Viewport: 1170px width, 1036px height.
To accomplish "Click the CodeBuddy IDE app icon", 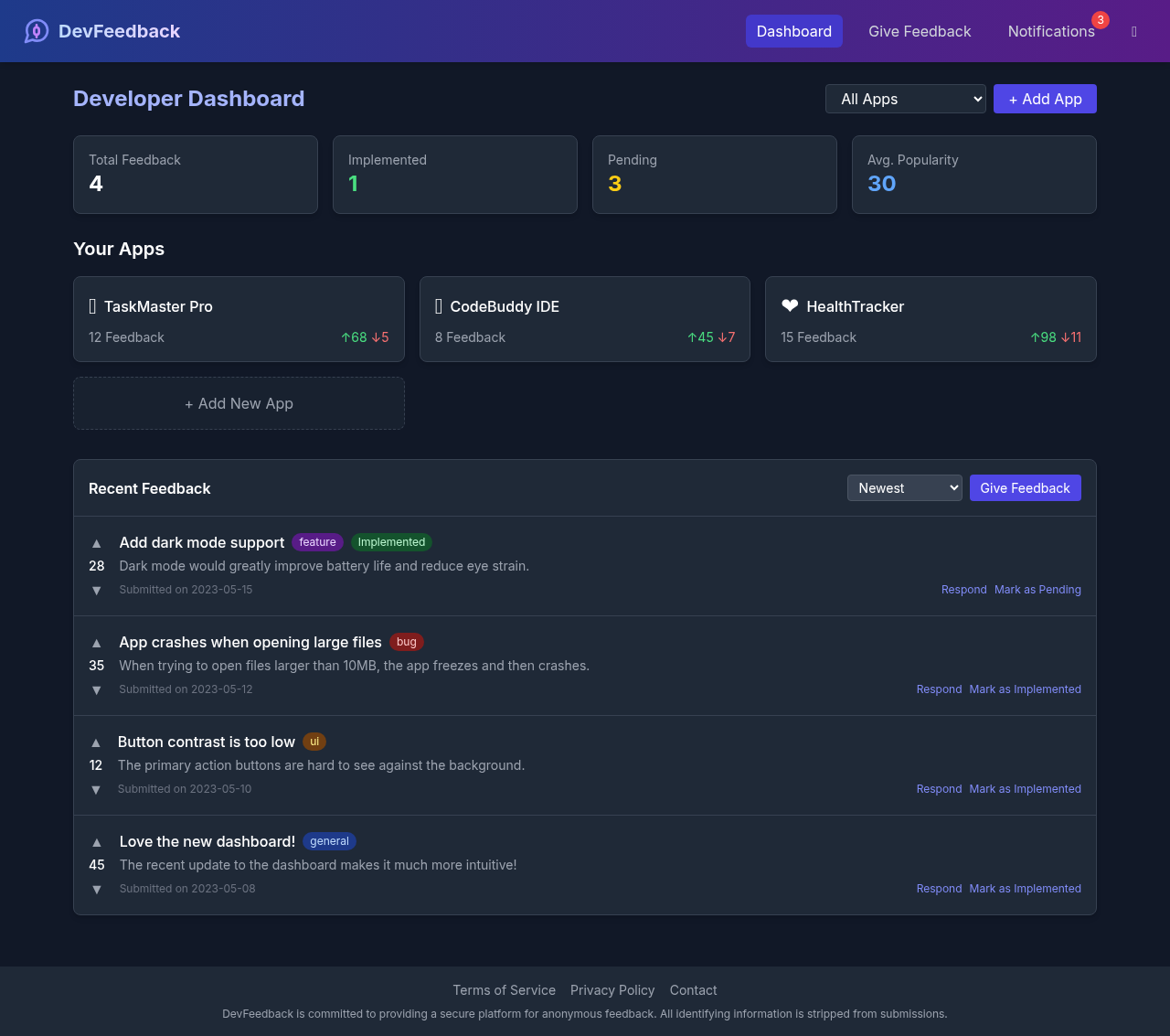I will (x=440, y=306).
